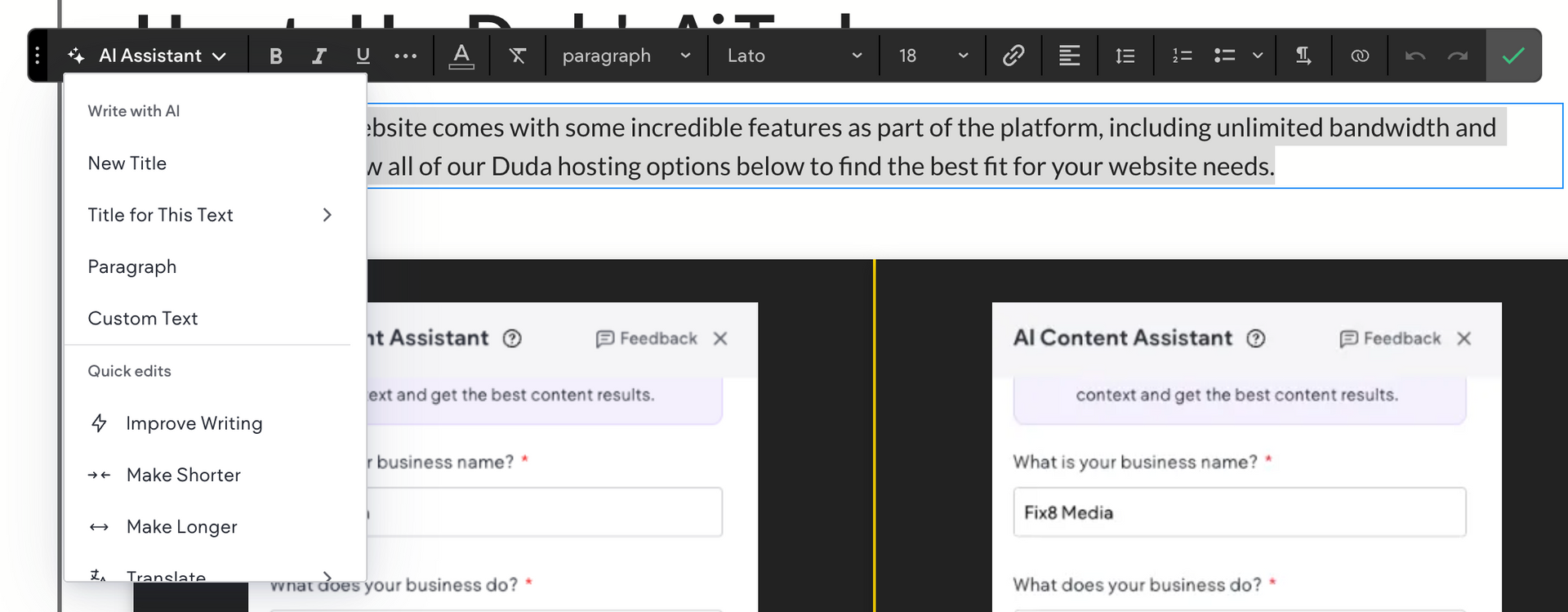This screenshot has height=612, width=1568.
Task: Expand the Title for This Text chevron
Action: 327,215
